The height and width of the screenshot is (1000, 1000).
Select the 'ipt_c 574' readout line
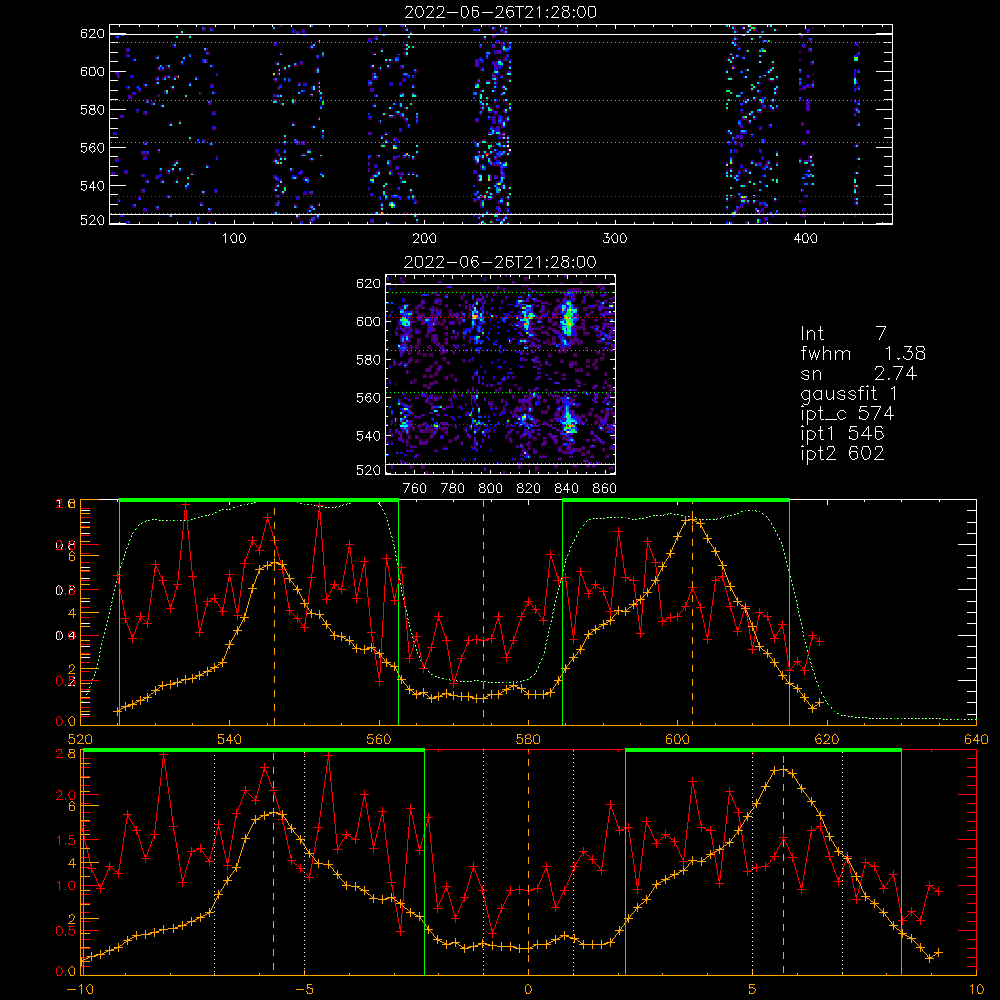(x=847, y=413)
